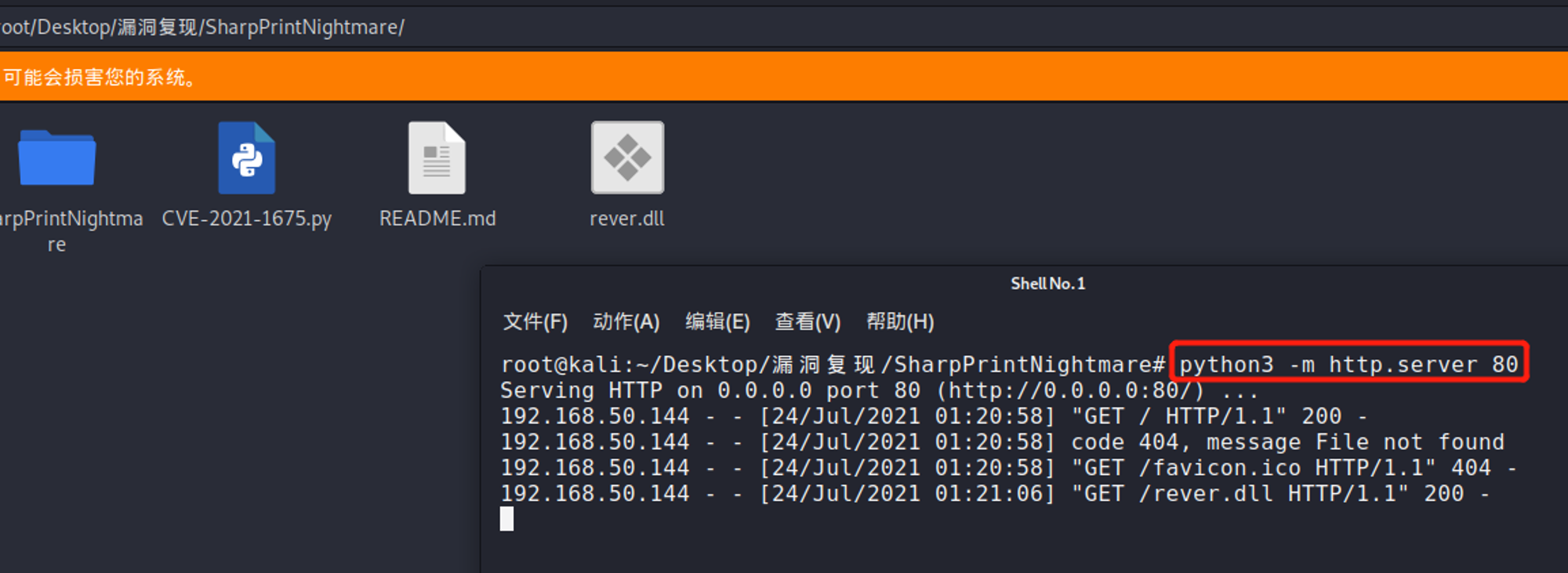Screen dimensions: 1568x573
Task: Open the 帮助(H) menu in the terminal
Action: 900,321
